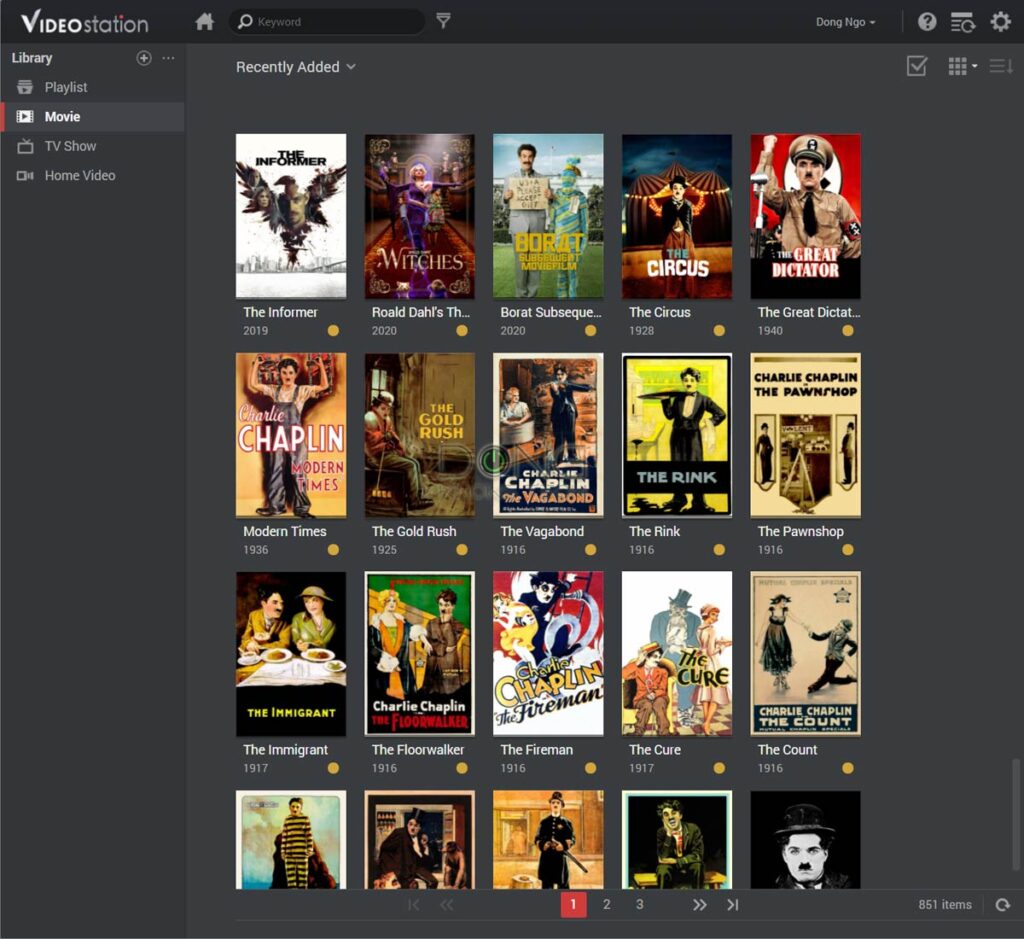
Task: Toggle watched status dot for The Informer
Action: (x=333, y=330)
